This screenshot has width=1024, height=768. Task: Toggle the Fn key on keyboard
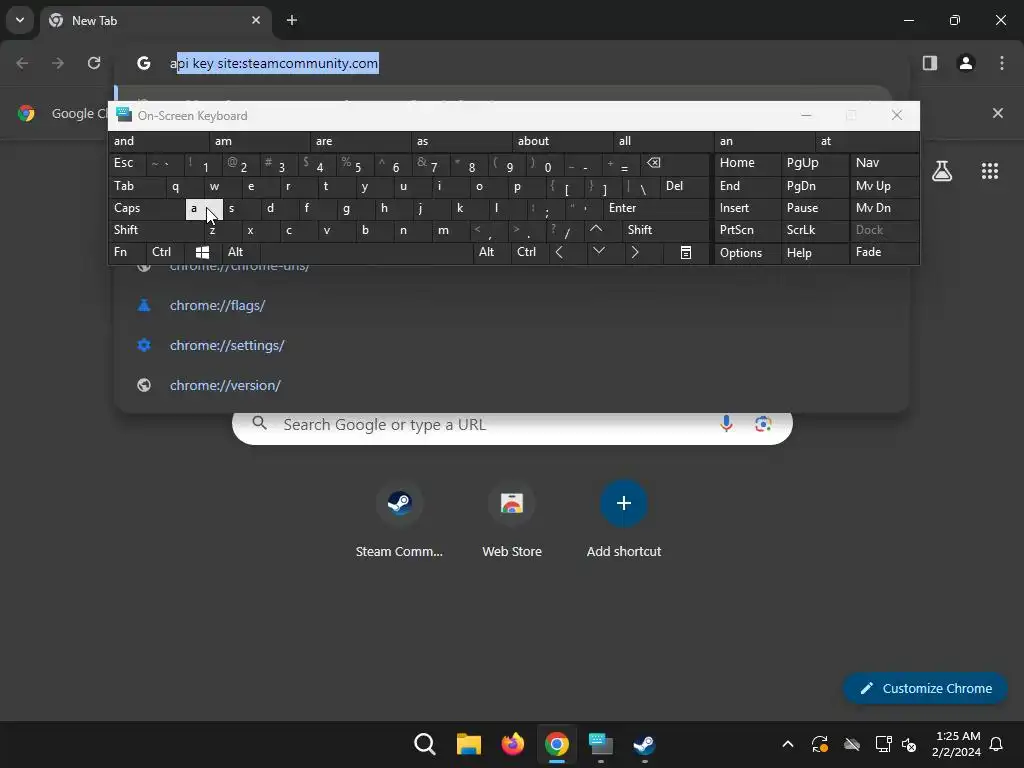tap(127, 252)
